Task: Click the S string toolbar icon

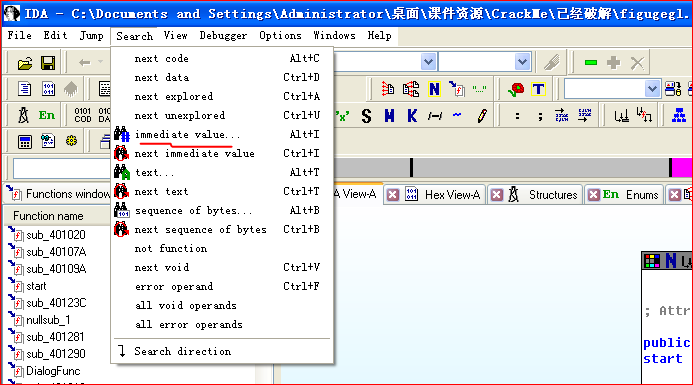Action: coord(366,116)
